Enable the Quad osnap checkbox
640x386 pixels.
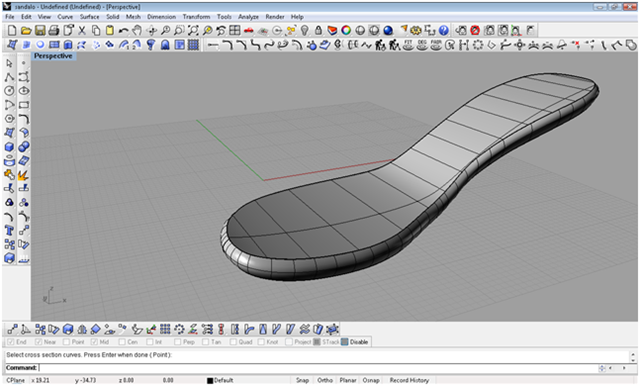click(x=233, y=342)
